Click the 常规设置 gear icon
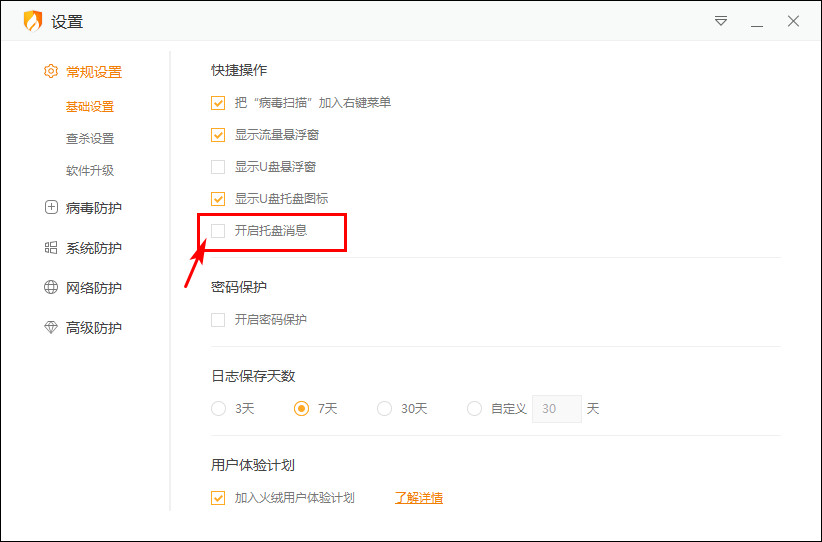The width and height of the screenshot is (822, 542). [51, 72]
